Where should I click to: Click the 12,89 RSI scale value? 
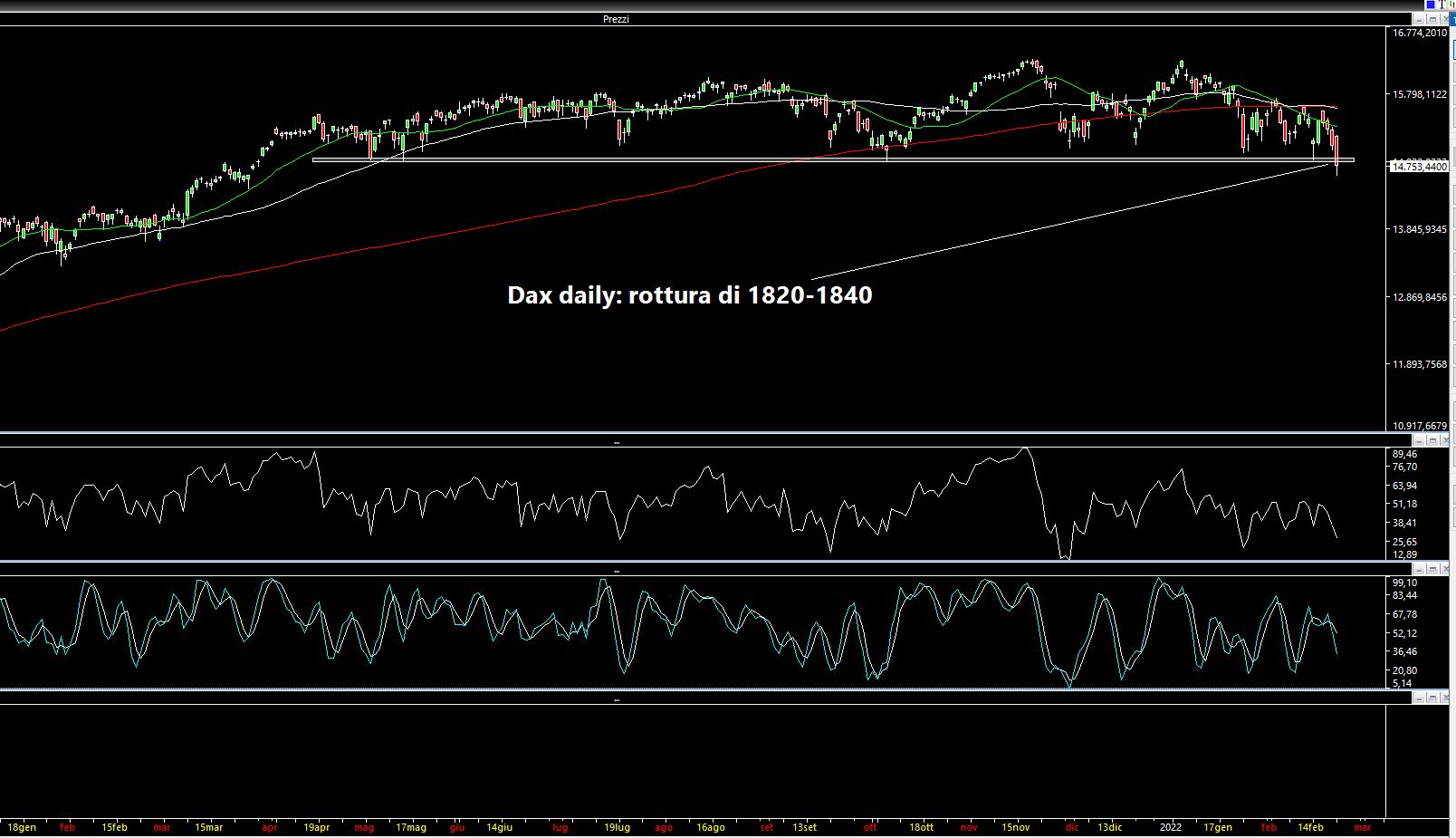tap(1405, 554)
